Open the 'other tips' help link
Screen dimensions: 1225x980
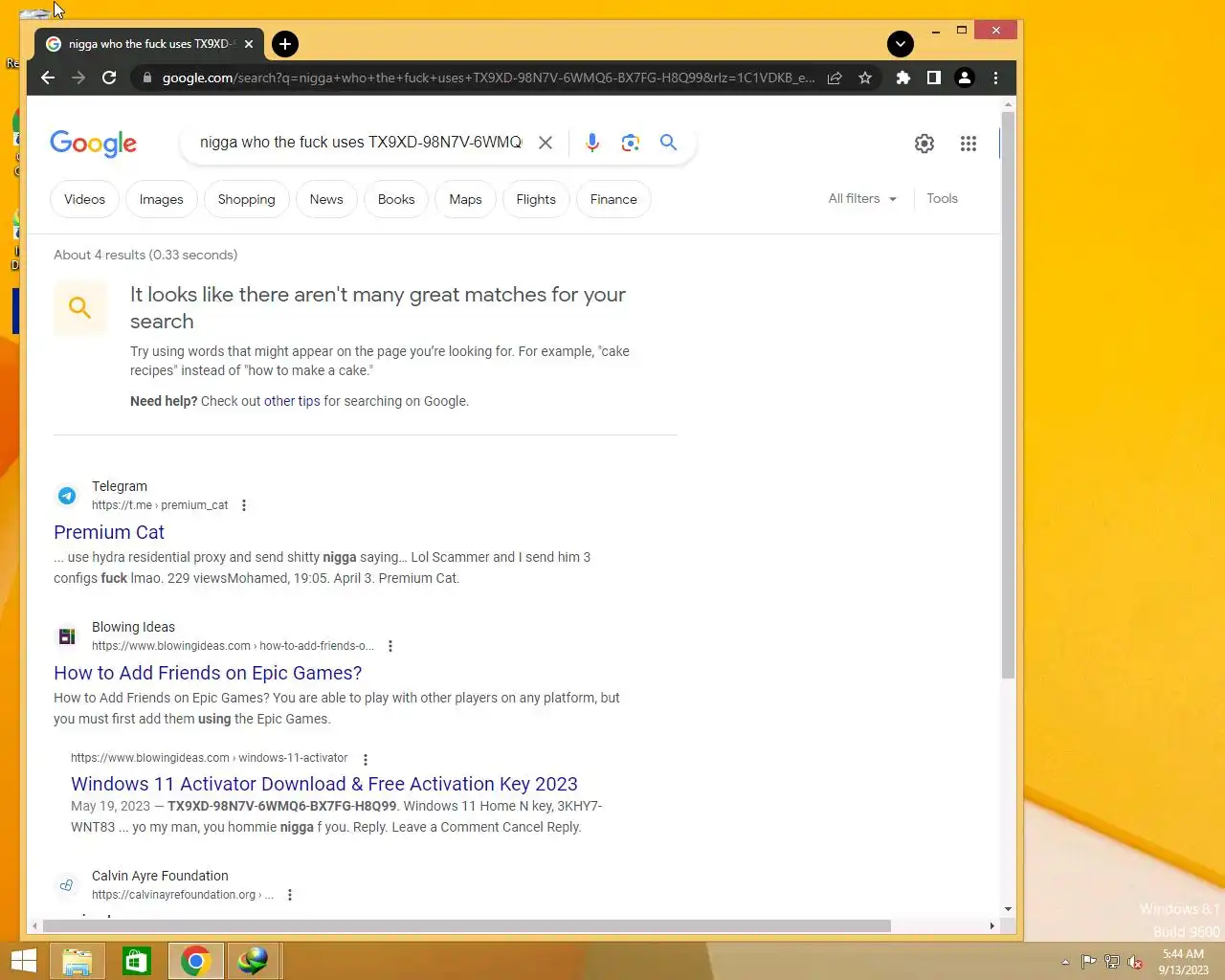pyautogui.click(x=292, y=401)
